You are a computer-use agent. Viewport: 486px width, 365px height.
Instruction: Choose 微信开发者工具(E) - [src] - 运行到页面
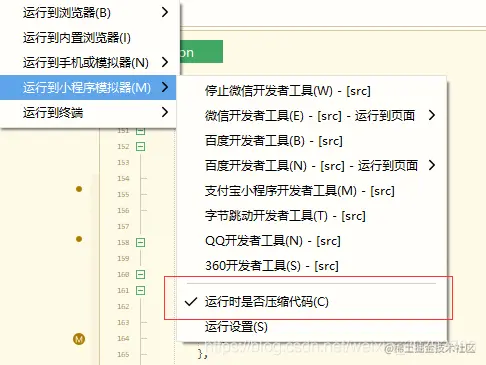point(312,116)
